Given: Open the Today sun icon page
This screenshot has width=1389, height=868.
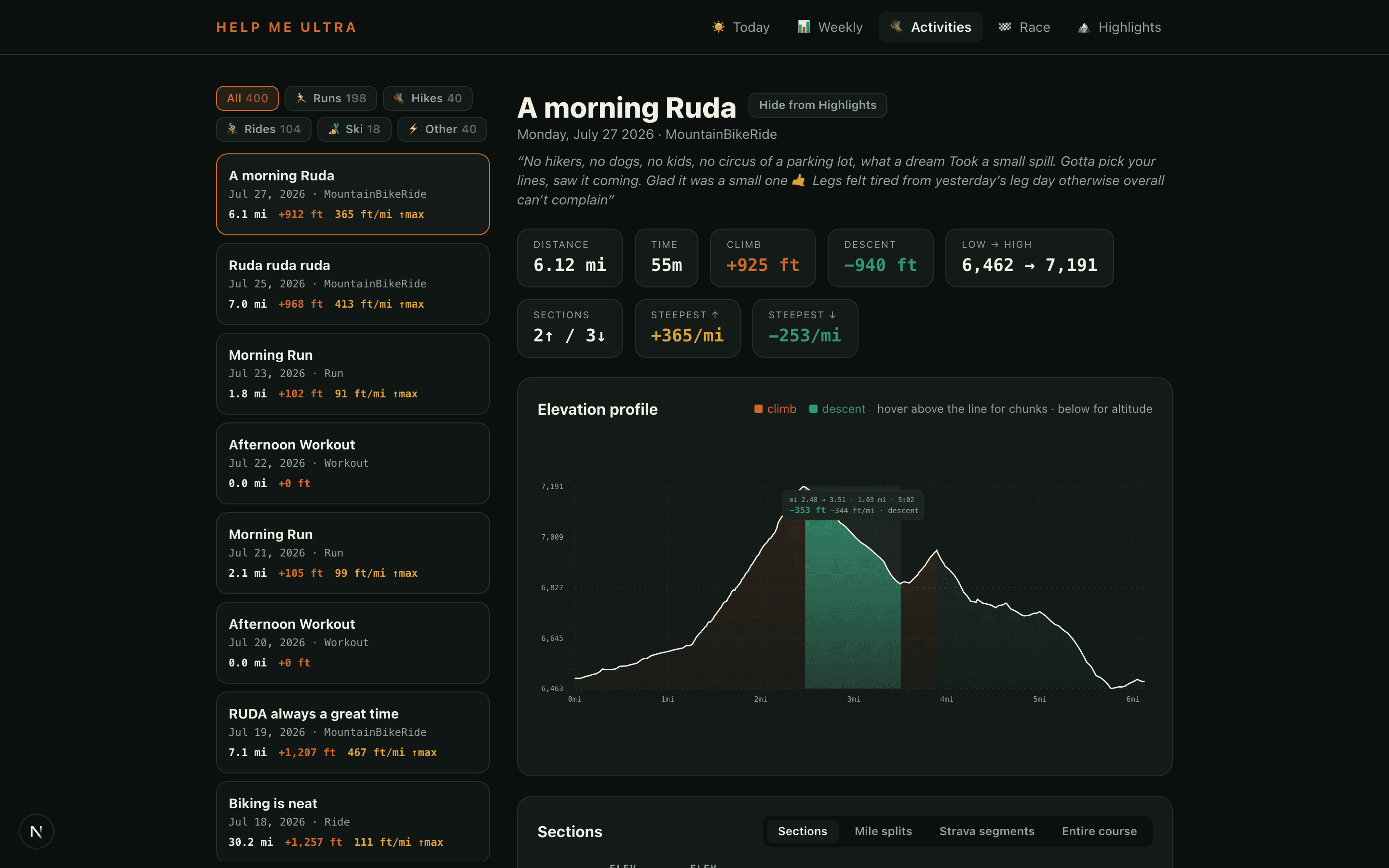Looking at the screenshot, I should (718, 27).
